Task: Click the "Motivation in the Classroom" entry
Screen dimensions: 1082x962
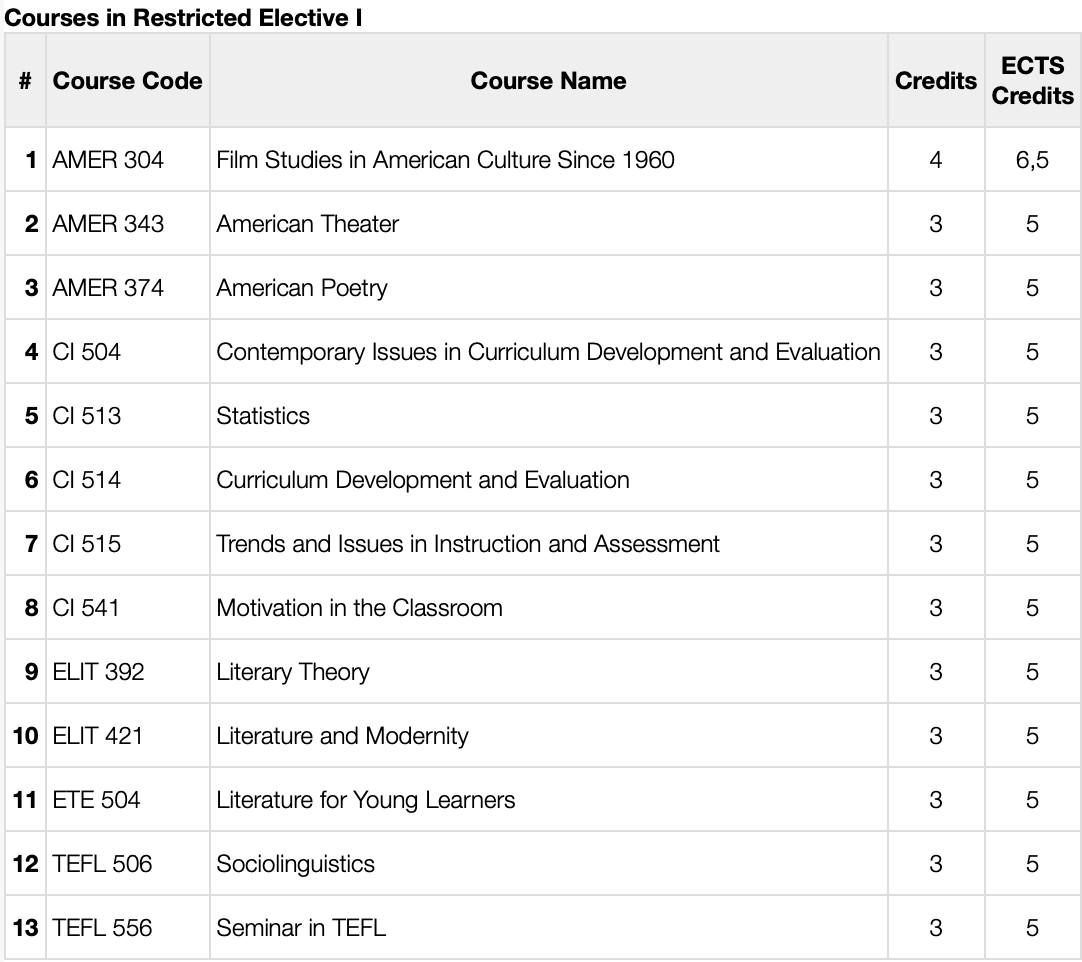Action: (358, 607)
